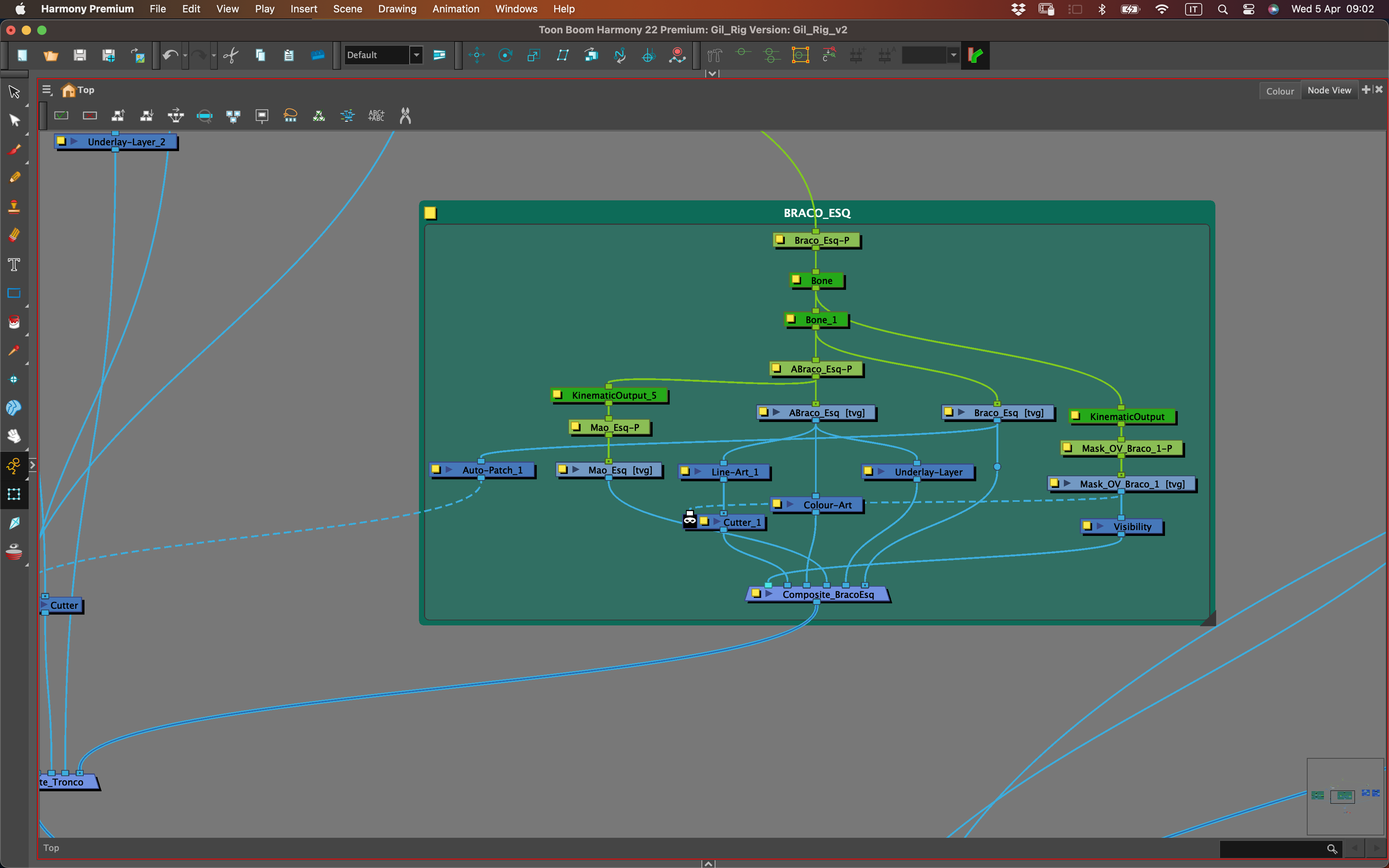This screenshot has width=1389, height=868.
Task: Select the Brush tool
Action: pos(14,149)
